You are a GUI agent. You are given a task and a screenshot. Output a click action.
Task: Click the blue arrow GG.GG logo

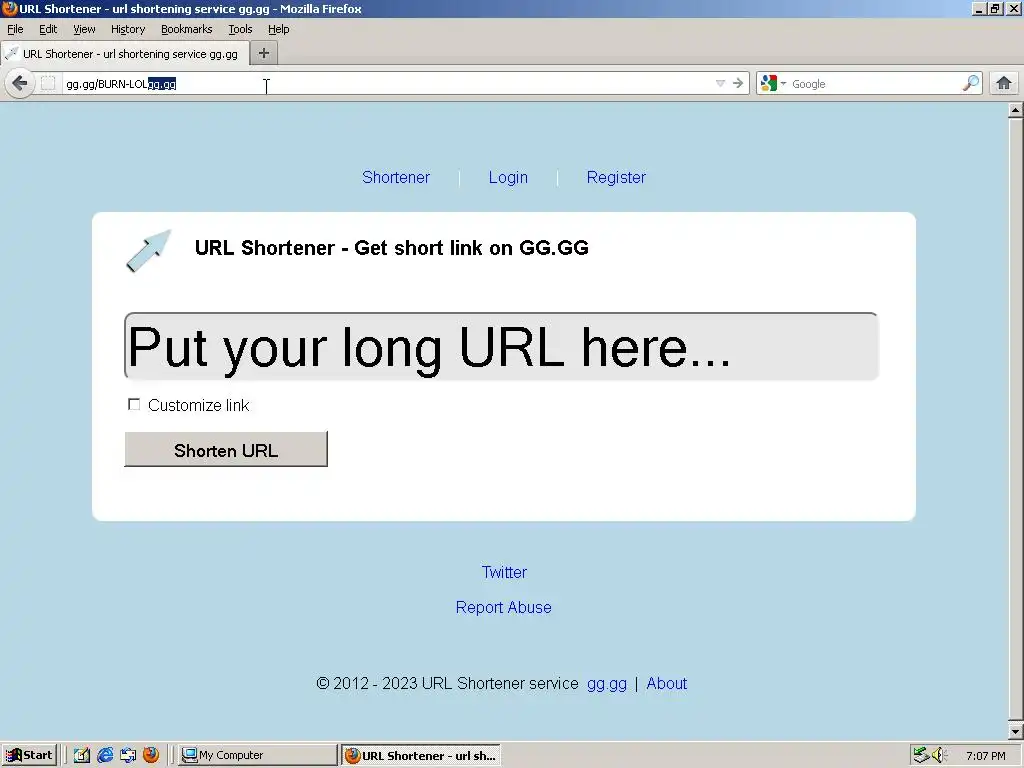[x=148, y=250]
